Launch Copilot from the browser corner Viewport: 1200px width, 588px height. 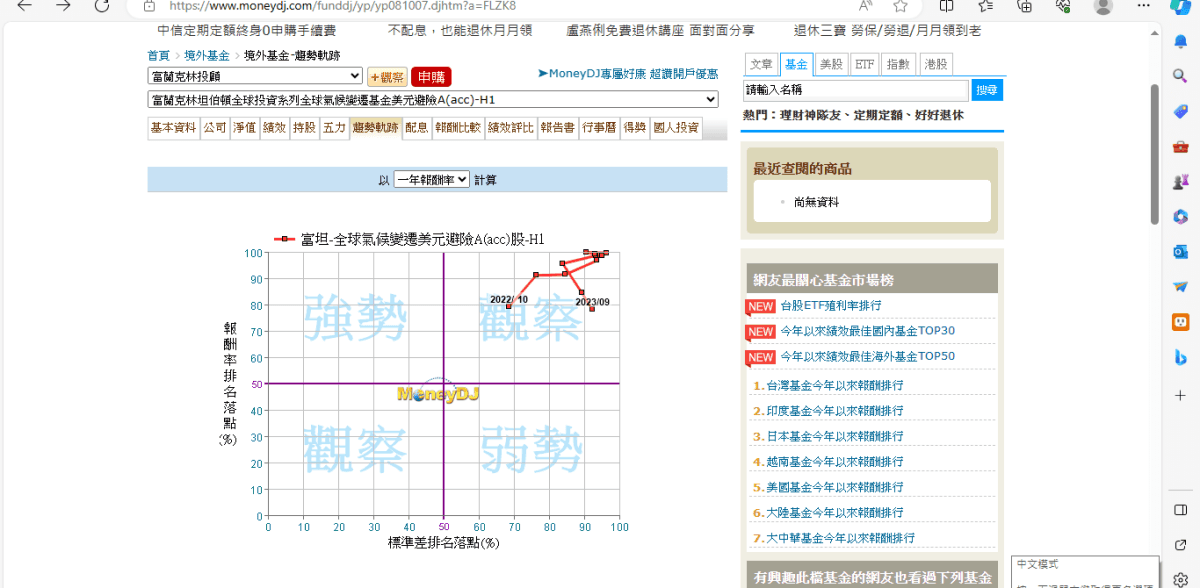(x=1179, y=6)
